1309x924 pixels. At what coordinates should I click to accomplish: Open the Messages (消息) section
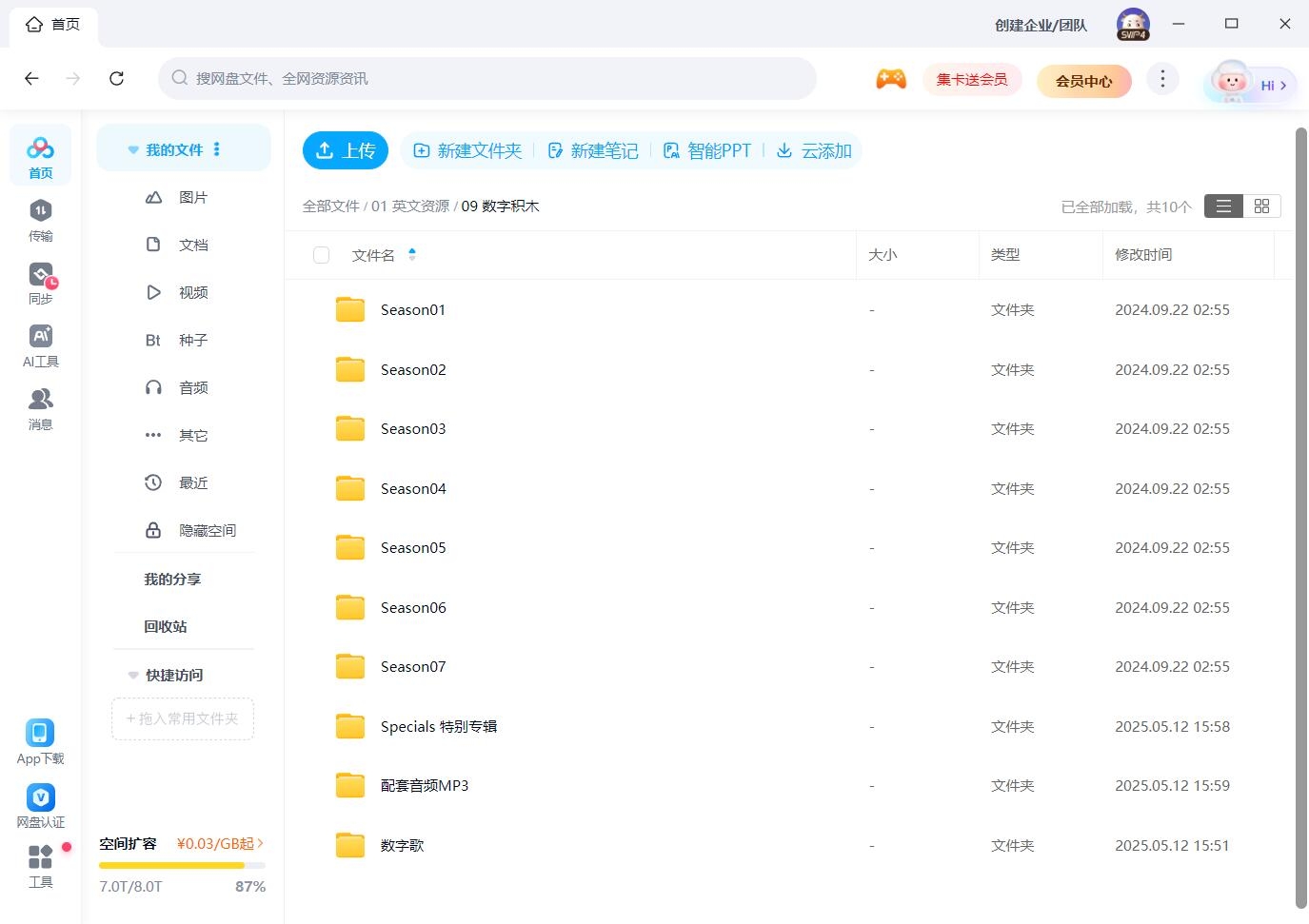click(x=40, y=408)
